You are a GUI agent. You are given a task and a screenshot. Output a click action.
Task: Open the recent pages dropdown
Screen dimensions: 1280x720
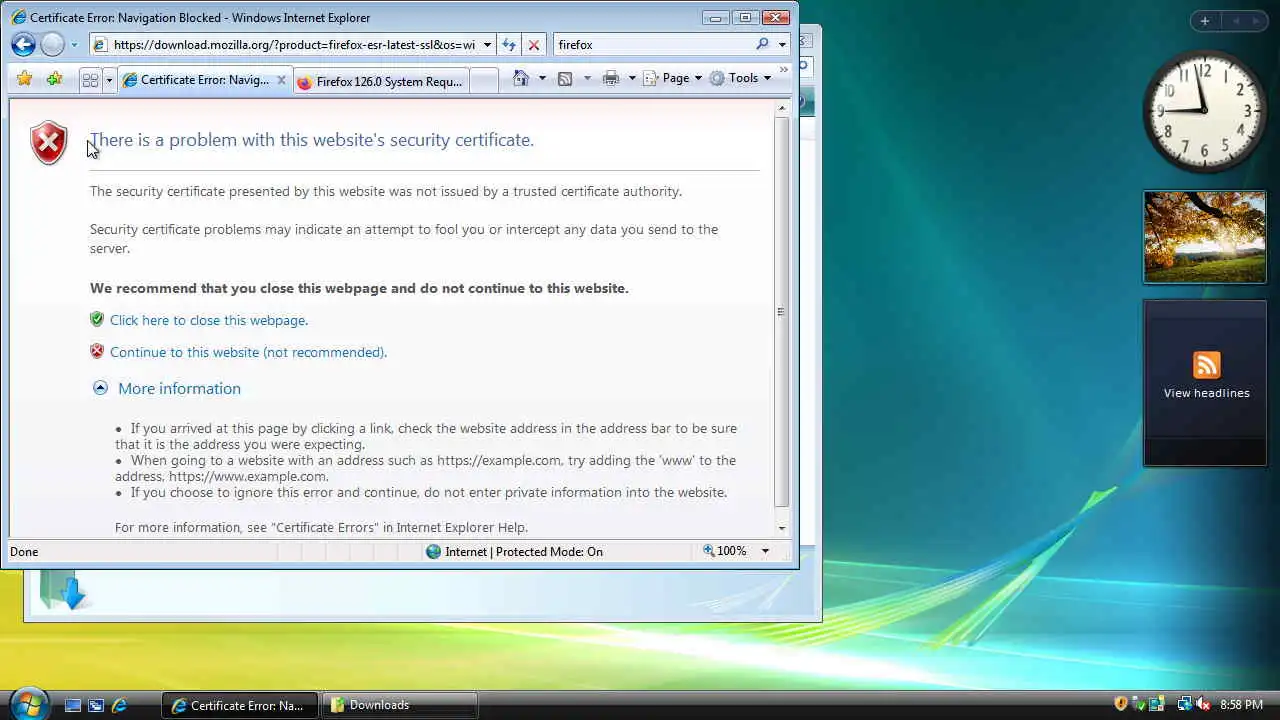coord(73,45)
